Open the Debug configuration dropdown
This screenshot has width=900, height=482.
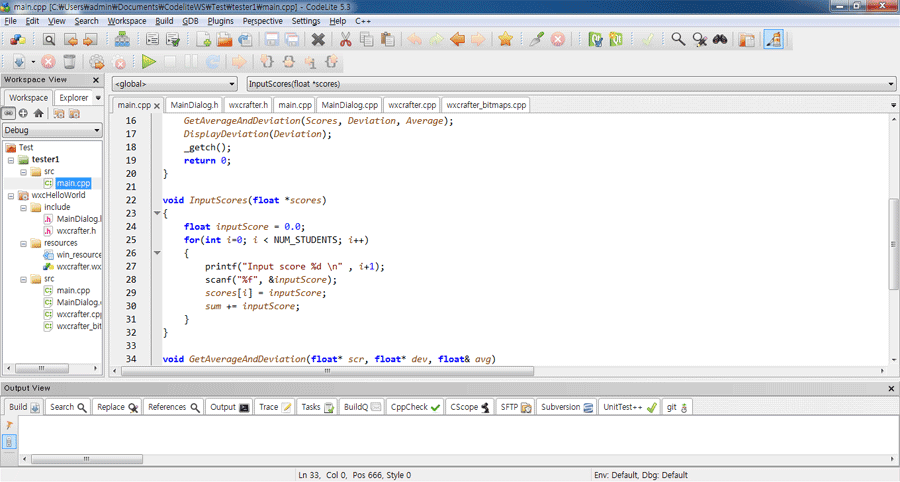point(52,130)
